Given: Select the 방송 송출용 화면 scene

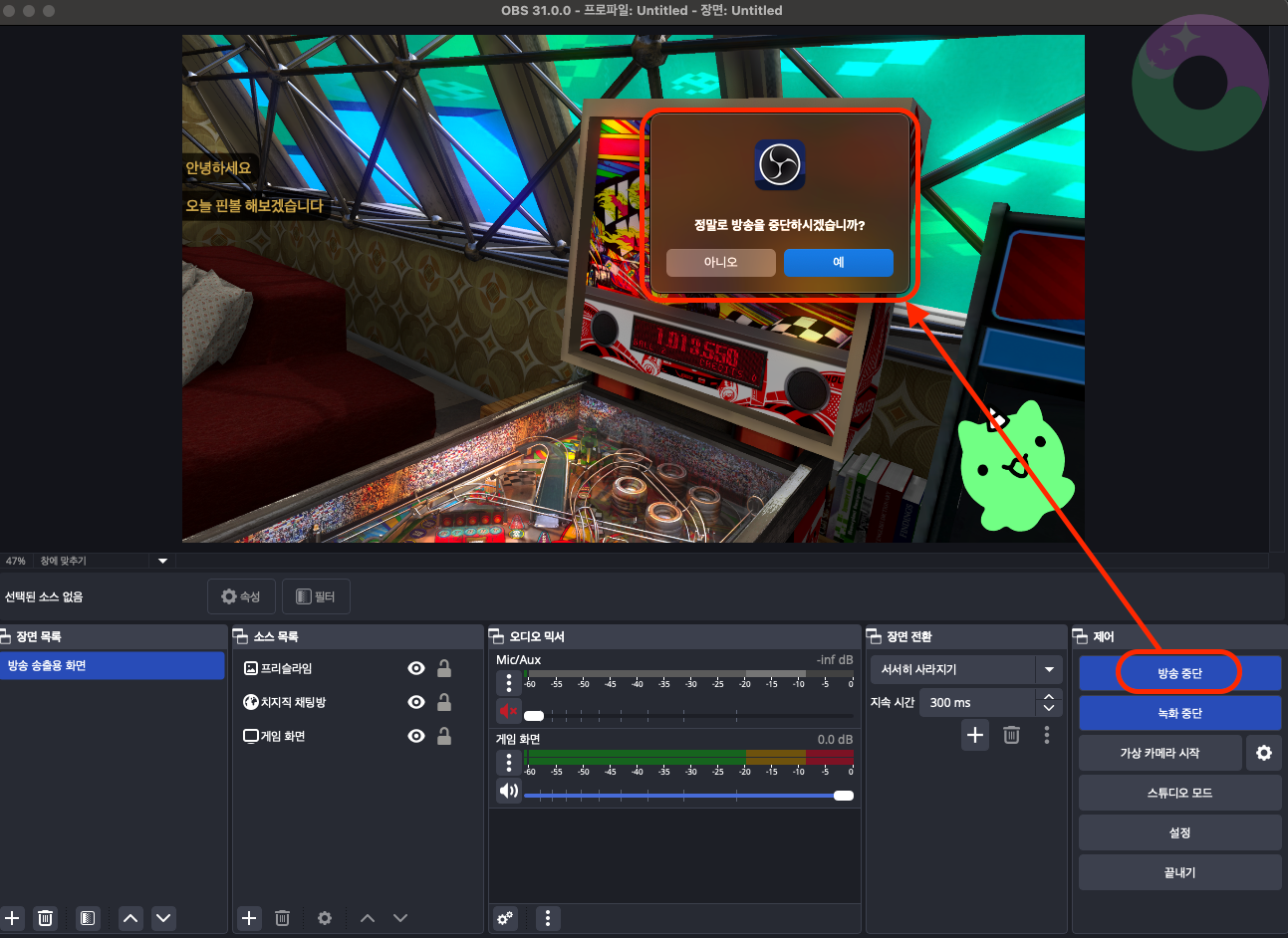Looking at the screenshot, I should click(113, 665).
